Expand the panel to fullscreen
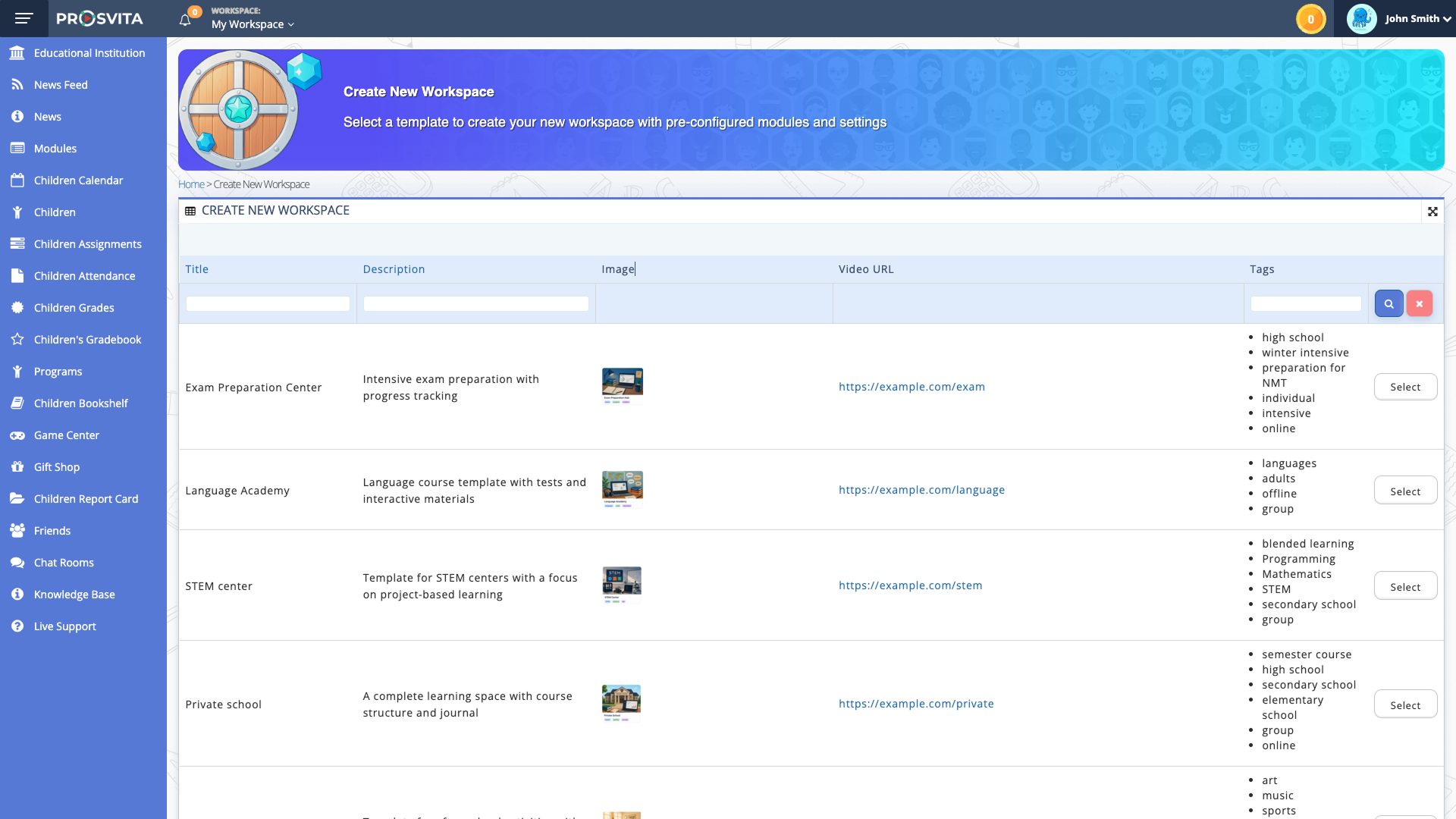This screenshot has width=1456, height=819. 1432,212
